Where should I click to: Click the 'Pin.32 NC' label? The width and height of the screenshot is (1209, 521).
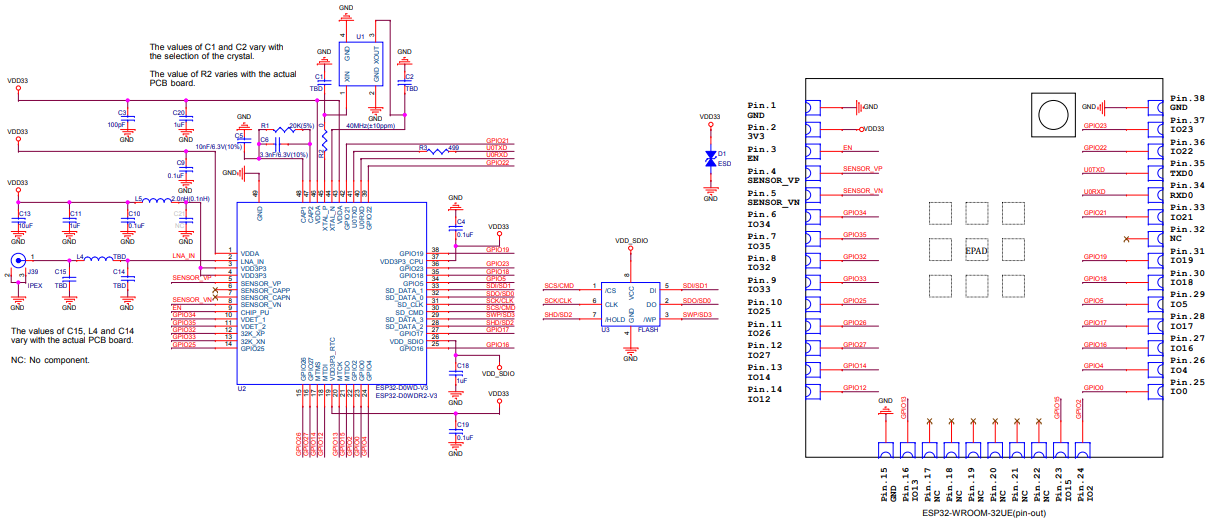click(x=1187, y=234)
